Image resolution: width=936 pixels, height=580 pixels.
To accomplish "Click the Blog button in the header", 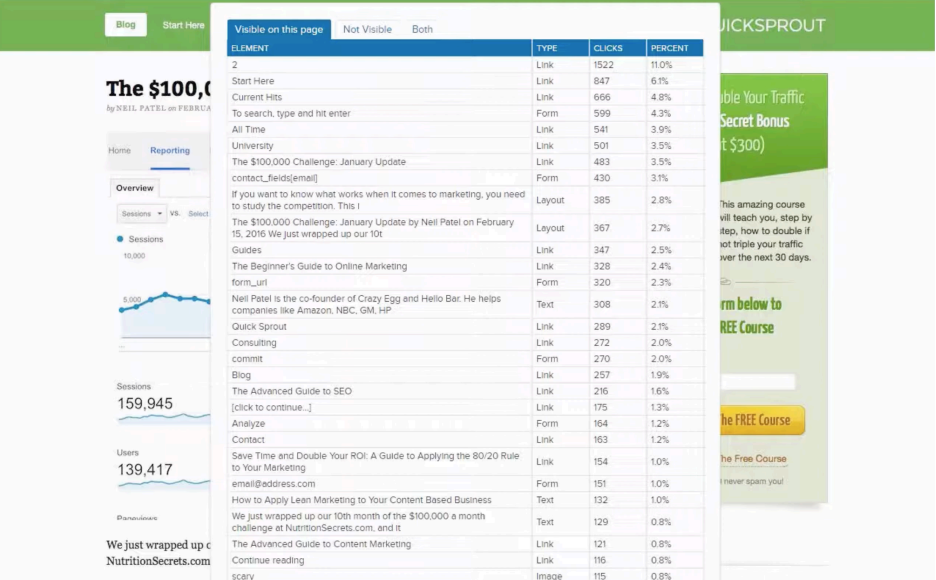I will (x=125, y=24).
